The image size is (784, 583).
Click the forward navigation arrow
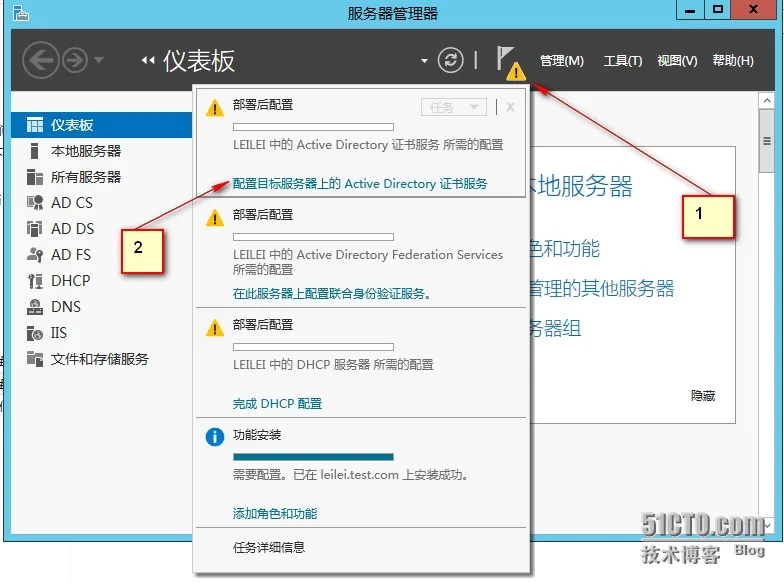tap(75, 60)
